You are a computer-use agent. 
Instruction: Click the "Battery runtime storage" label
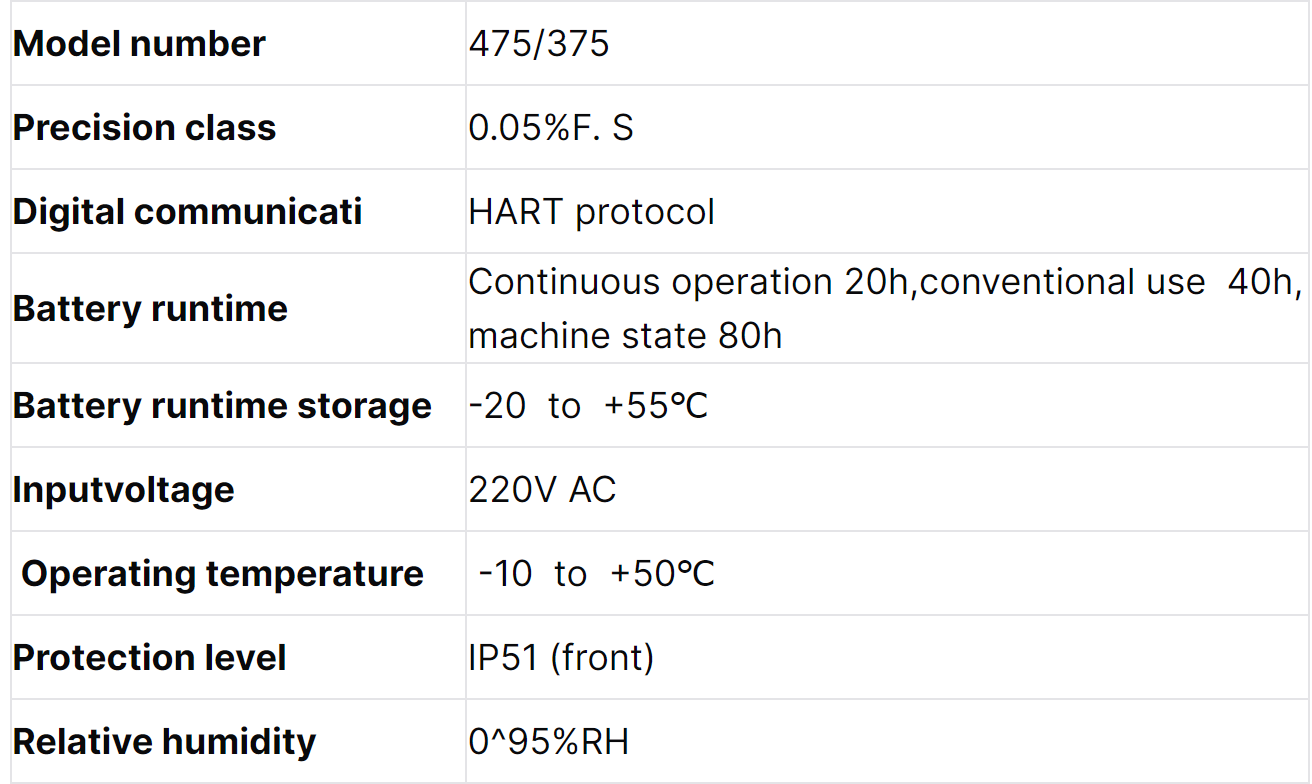pos(222,406)
